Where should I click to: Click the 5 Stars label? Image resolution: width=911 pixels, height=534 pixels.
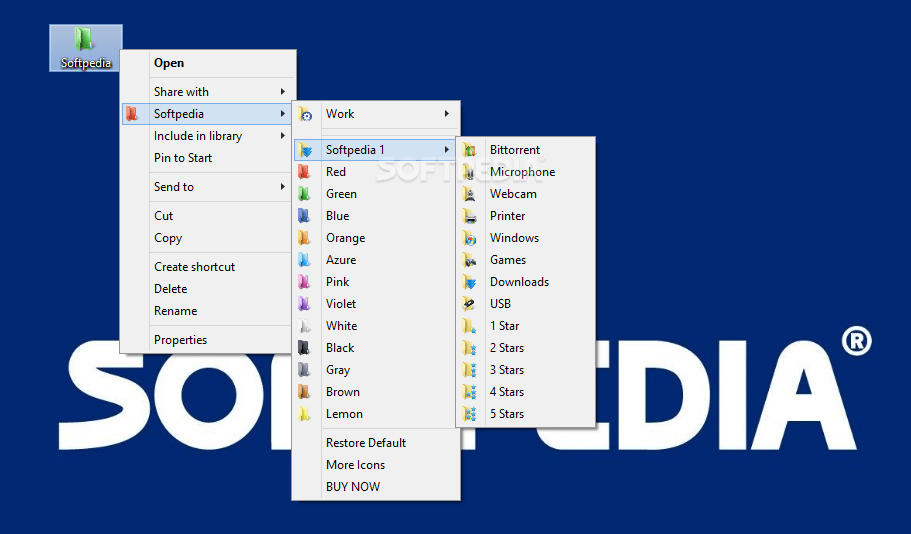(x=507, y=414)
